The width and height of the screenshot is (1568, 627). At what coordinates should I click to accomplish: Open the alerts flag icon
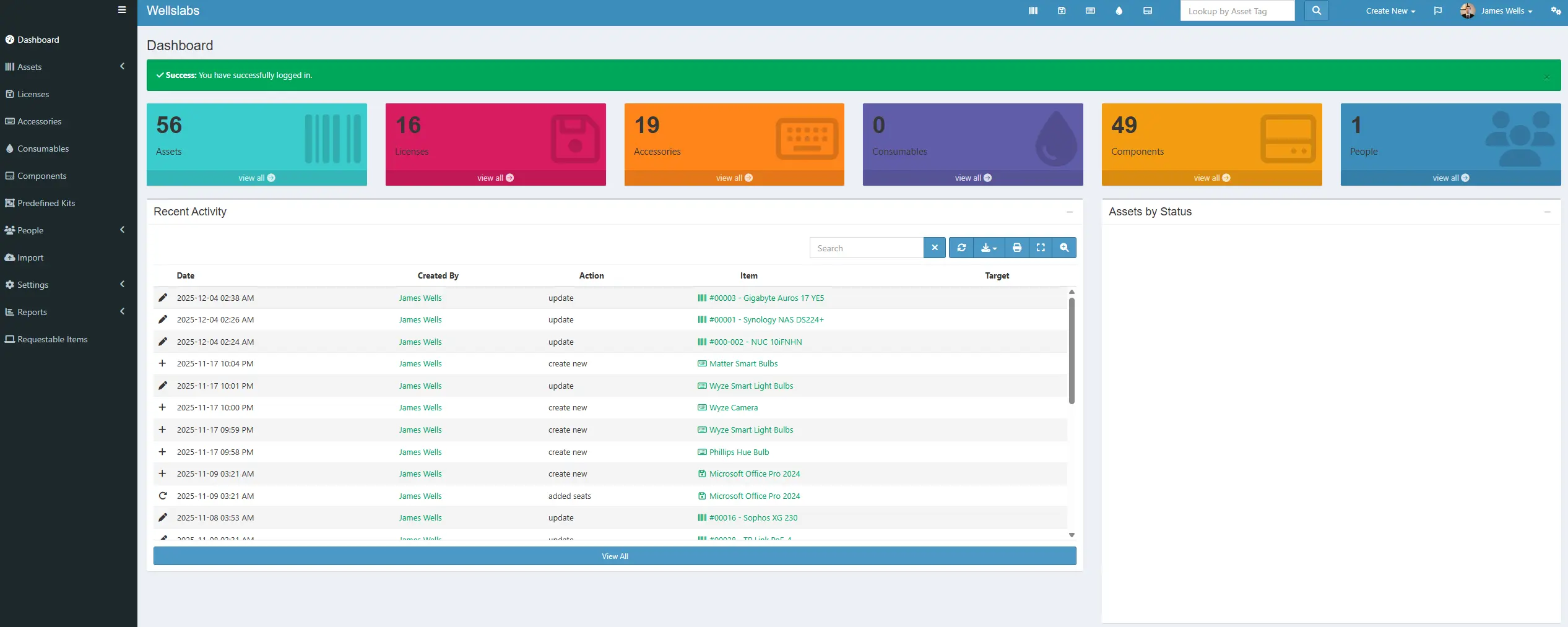1437,11
